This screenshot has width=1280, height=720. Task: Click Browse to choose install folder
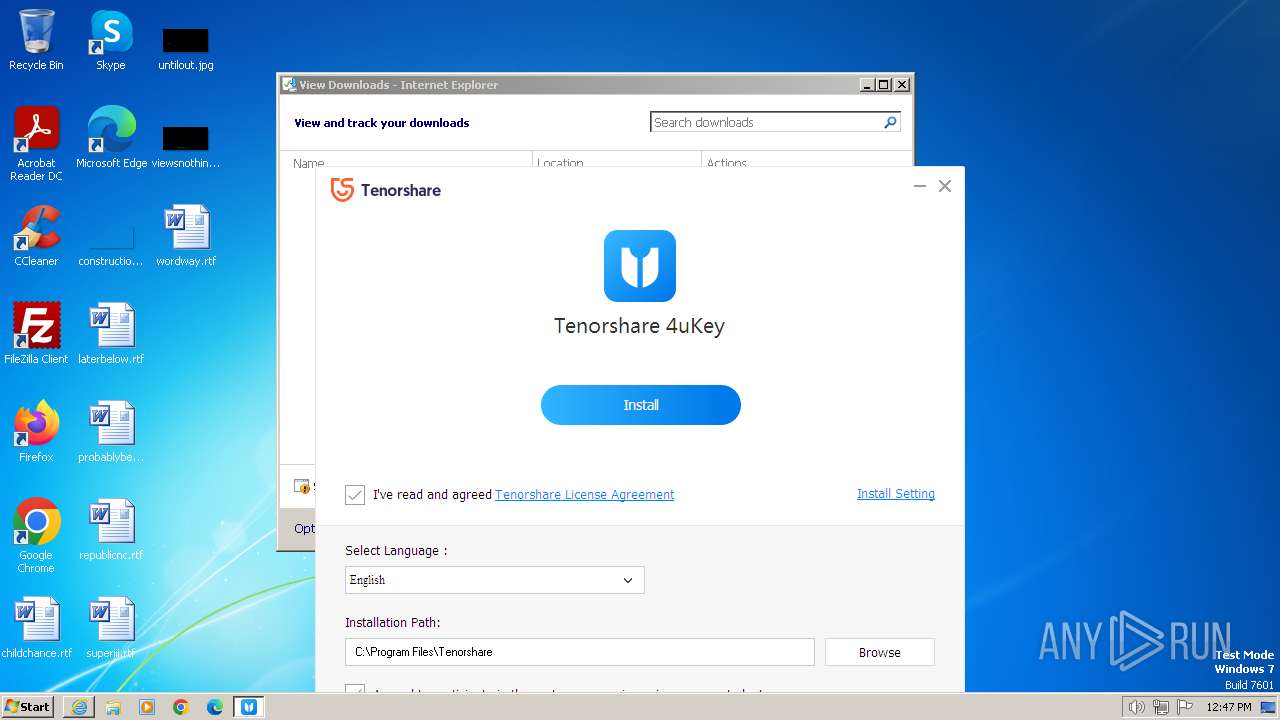coord(880,652)
